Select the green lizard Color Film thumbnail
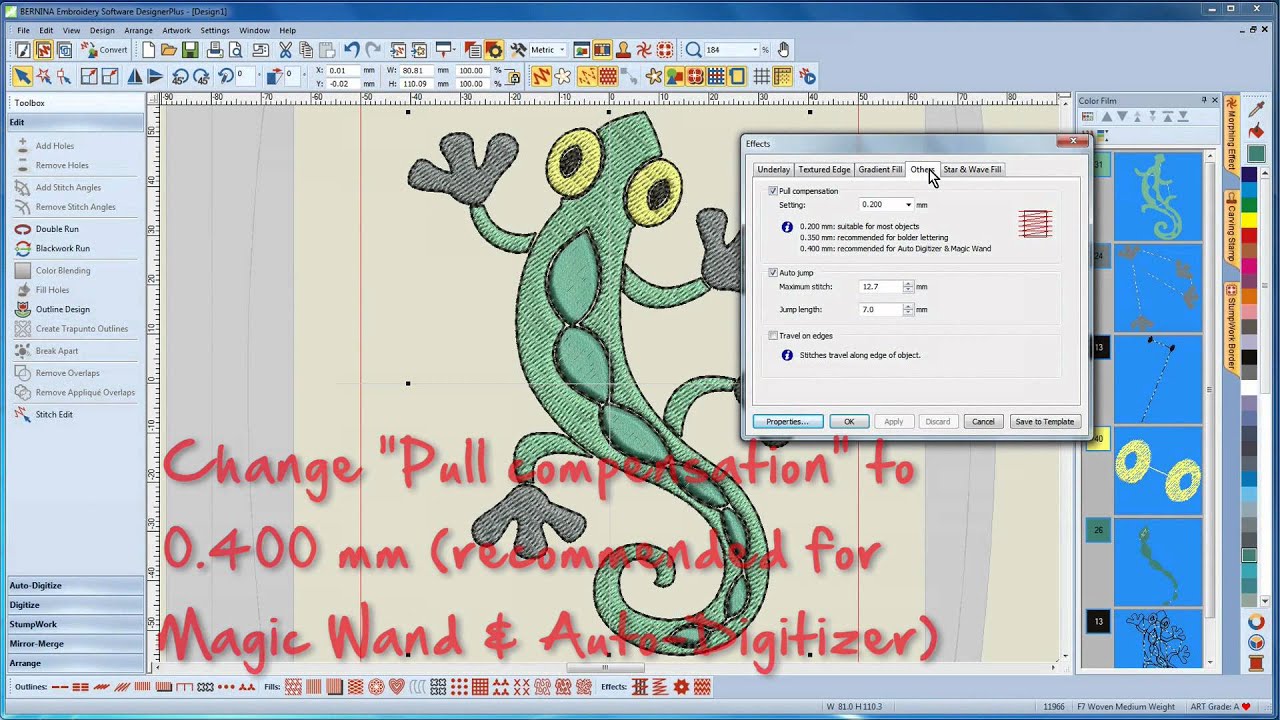This screenshot has height=720, width=1280. pos(1158,197)
